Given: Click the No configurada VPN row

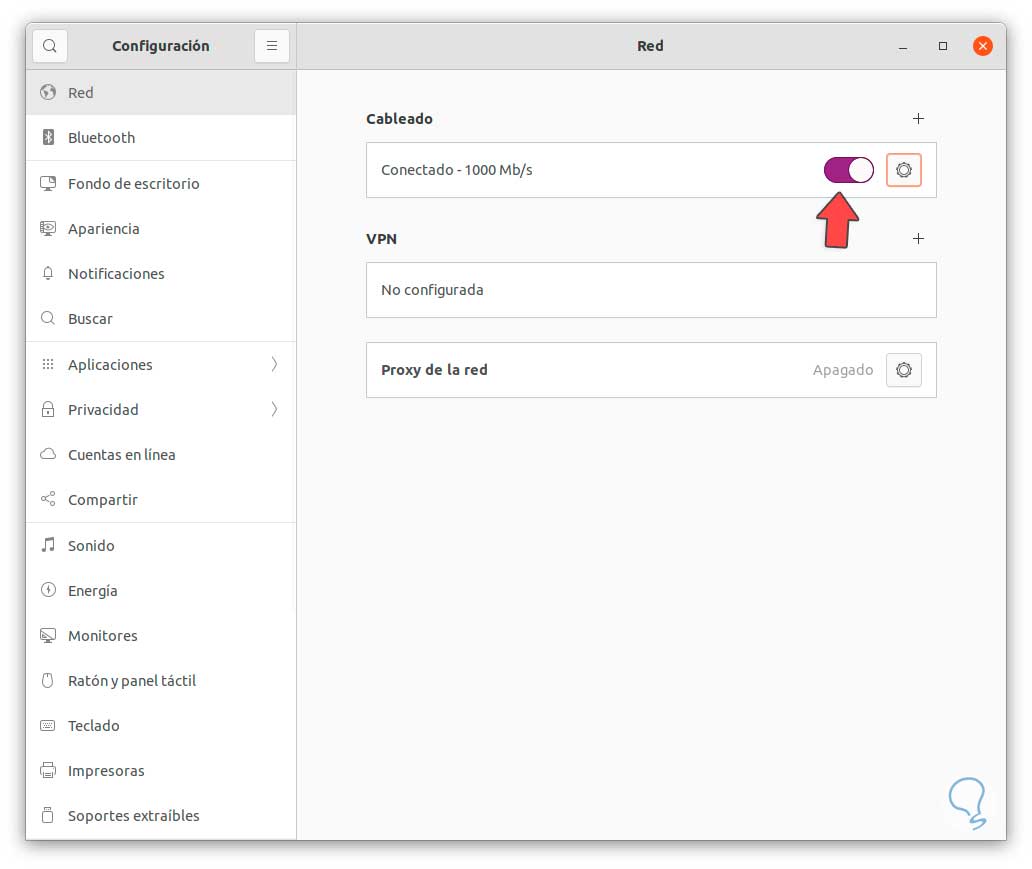Looking at the screenshot, I should point(651,290).
